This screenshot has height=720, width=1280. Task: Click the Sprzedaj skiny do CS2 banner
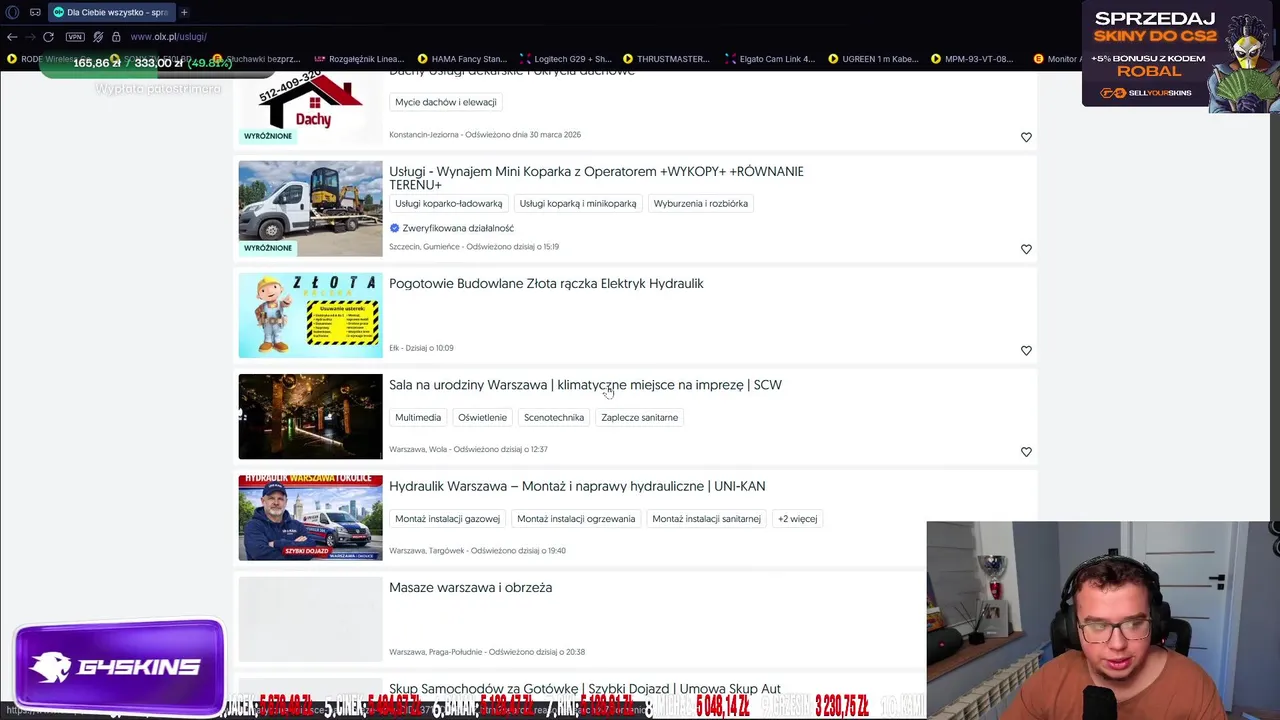[1181, 54]
